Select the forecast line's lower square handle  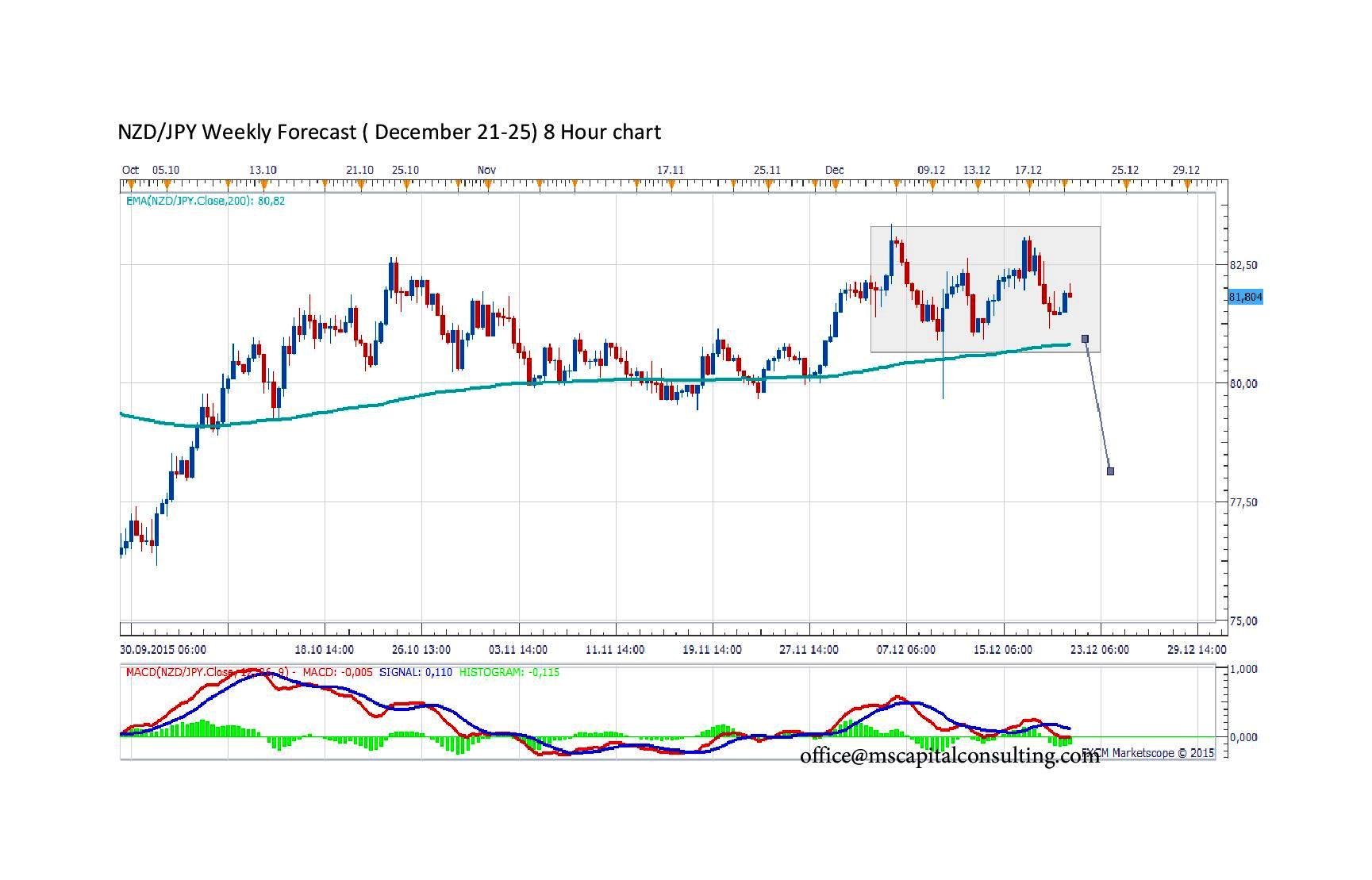[x=1110, y=471]
